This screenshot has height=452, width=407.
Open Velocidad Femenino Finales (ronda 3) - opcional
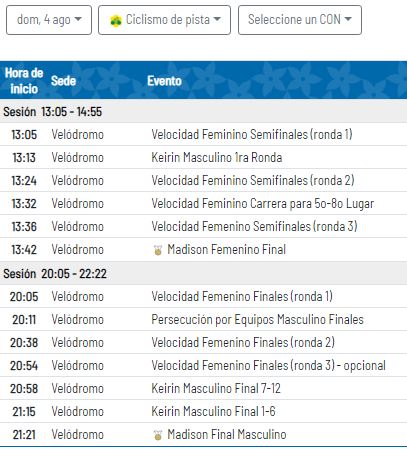click(268, 366)
